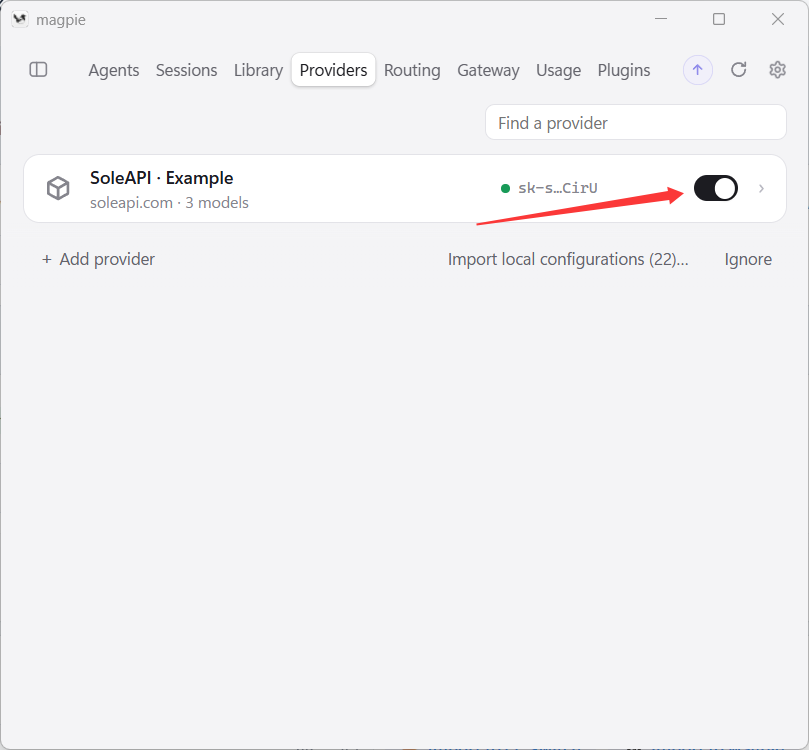
Task: Open the Routing tab
Action: point(412,70)
